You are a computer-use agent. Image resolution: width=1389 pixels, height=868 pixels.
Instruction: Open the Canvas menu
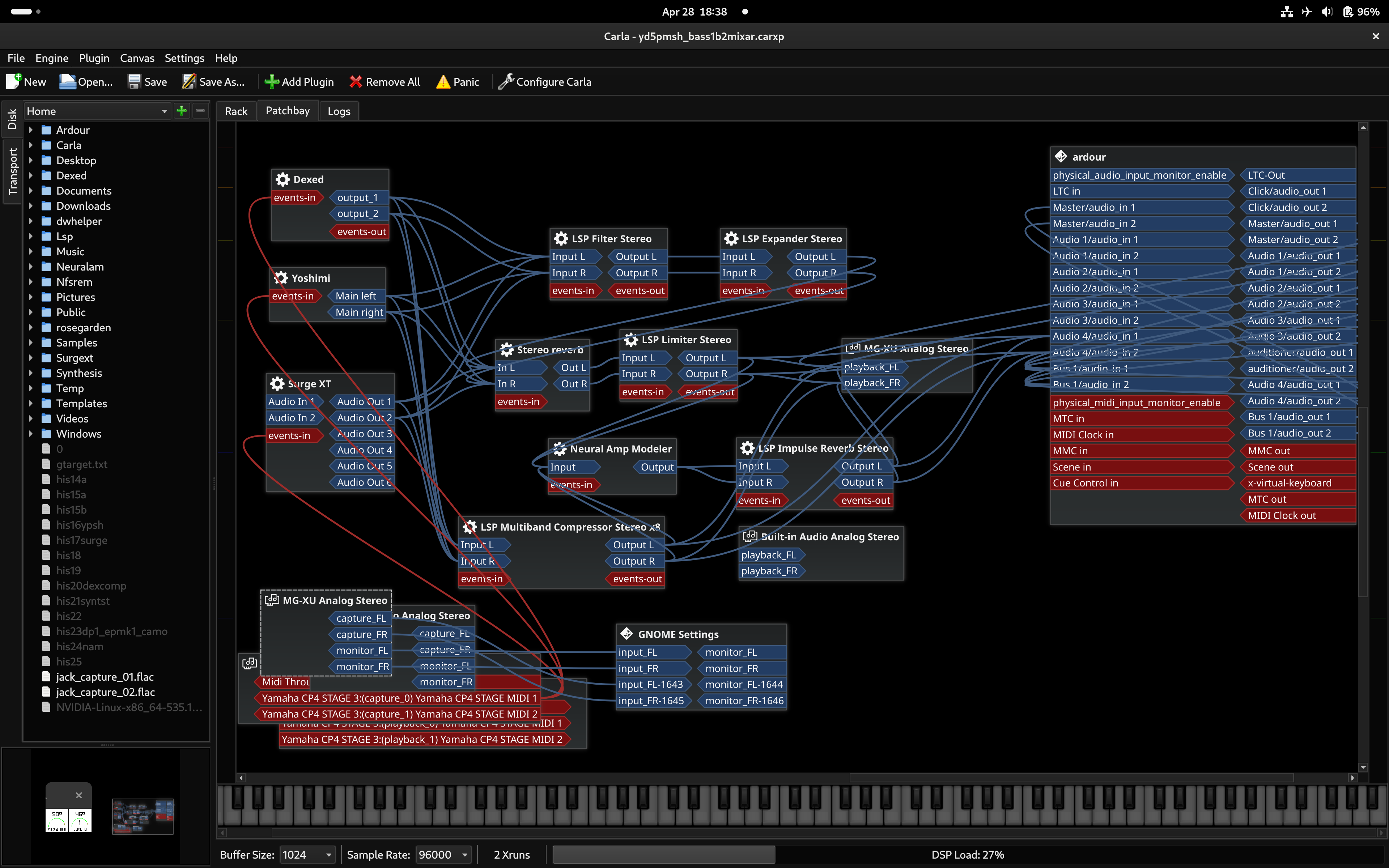(x=137, y=58)
